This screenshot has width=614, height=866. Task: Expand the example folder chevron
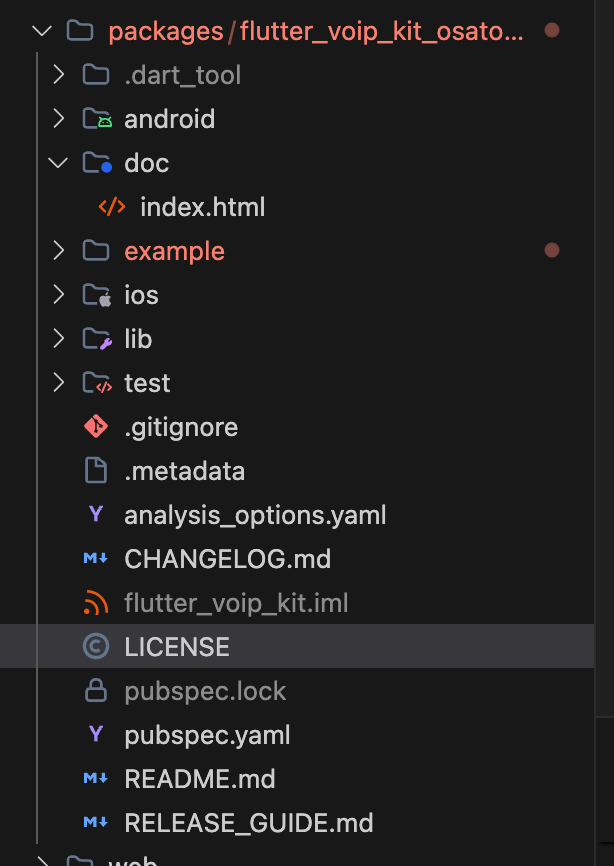pyautogui.click(x=58, y=251)
